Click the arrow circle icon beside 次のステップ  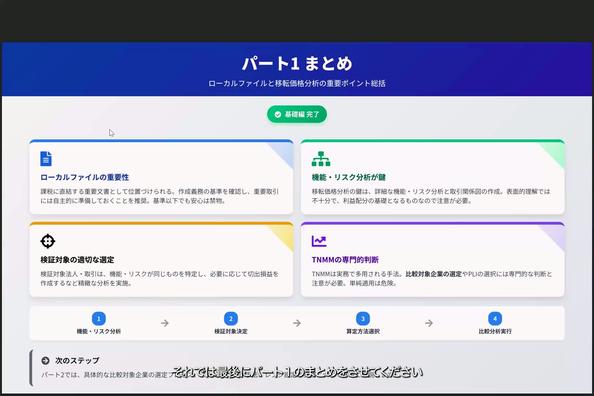[45, 360]
